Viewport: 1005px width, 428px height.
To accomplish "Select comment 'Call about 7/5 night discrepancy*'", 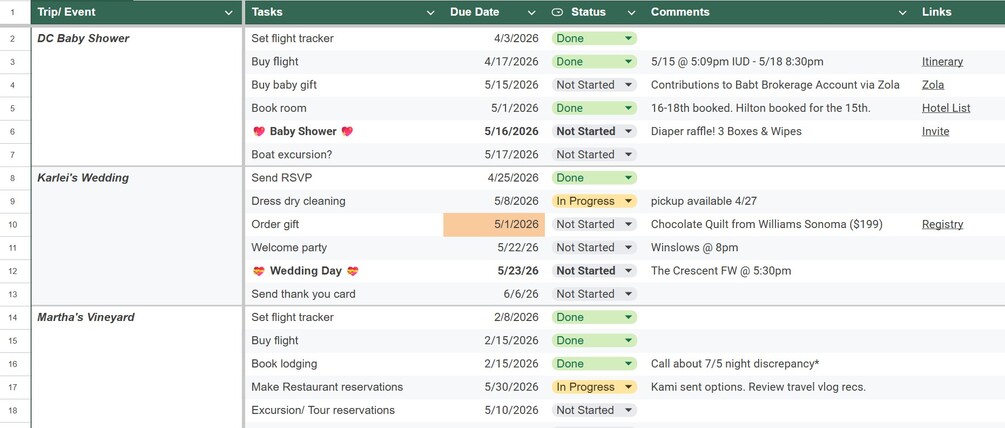I will point(735,363).
